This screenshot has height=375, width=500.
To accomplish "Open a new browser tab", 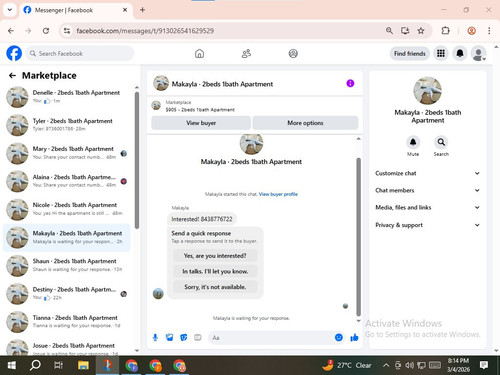I will 142,10.
